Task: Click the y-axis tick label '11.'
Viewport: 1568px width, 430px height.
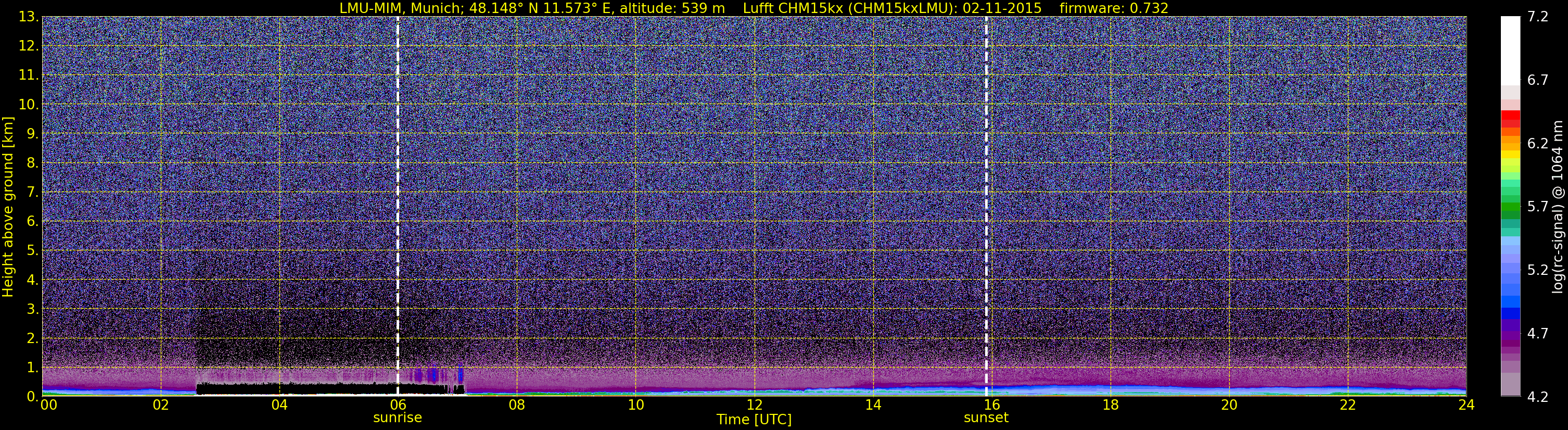Action: click(x=29, y=75)
